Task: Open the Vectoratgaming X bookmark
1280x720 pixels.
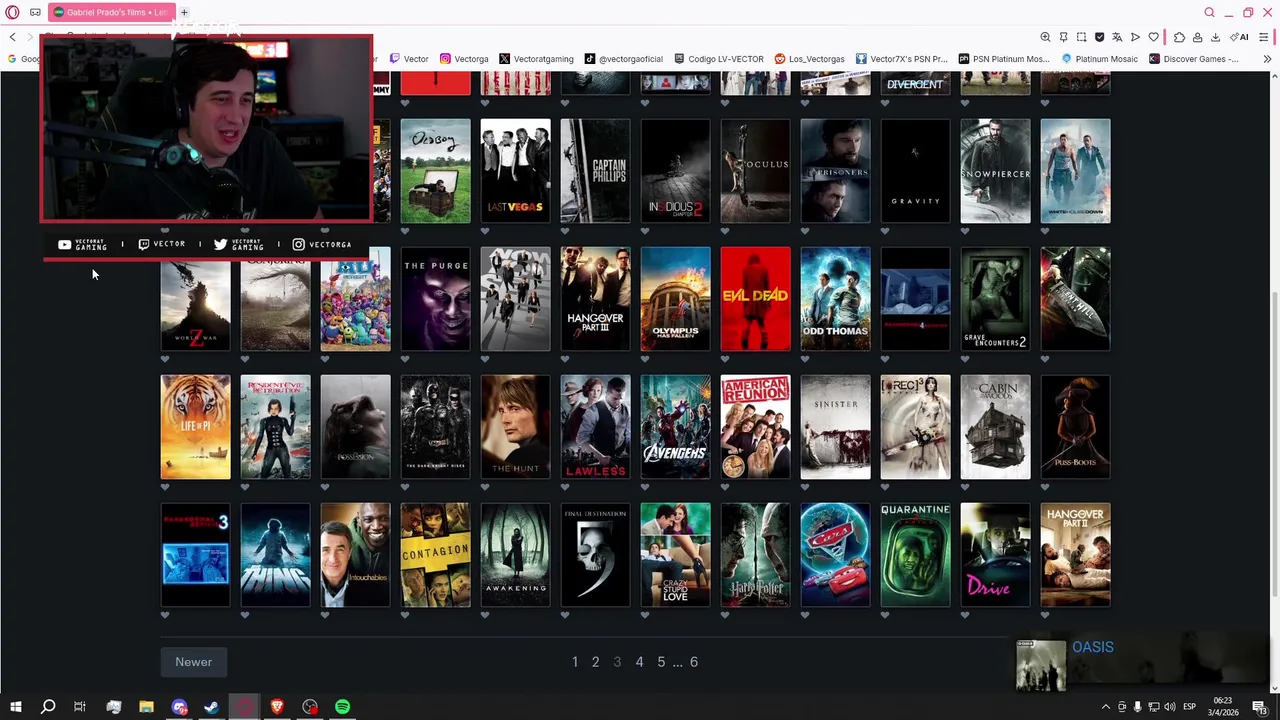Action: pyautogui.click(x=536, y=59)
